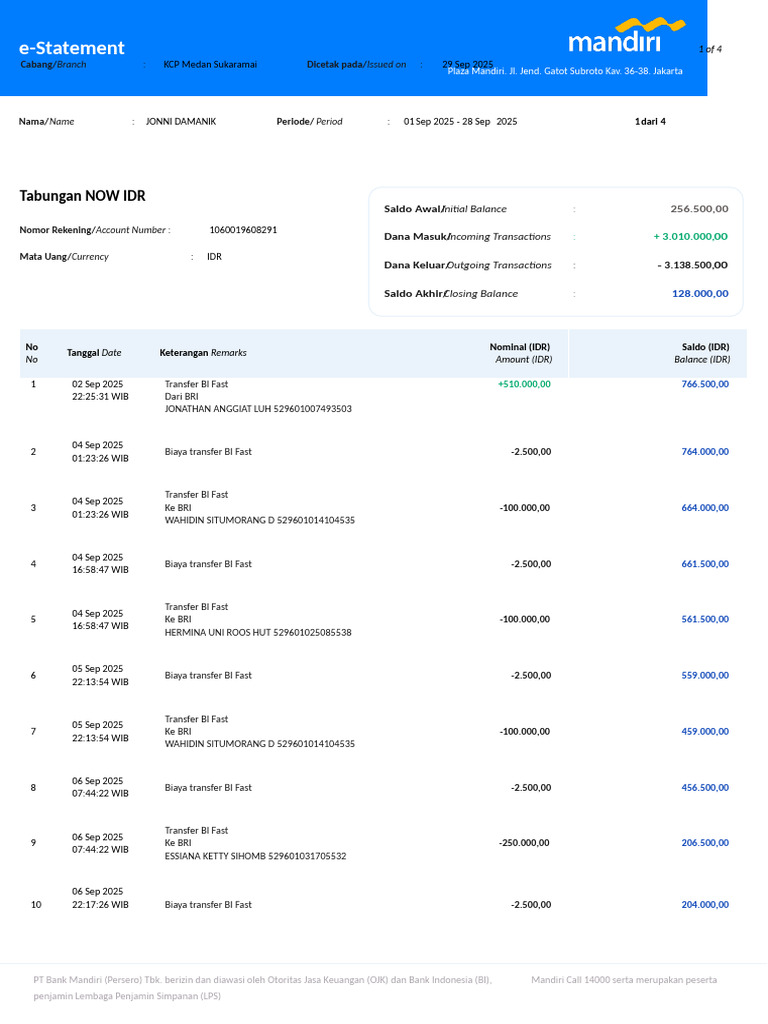Click the Dana Masuk/Incoming Transactions label
Viewport: 768px width, 1024px height.
(x=467, y=236)
